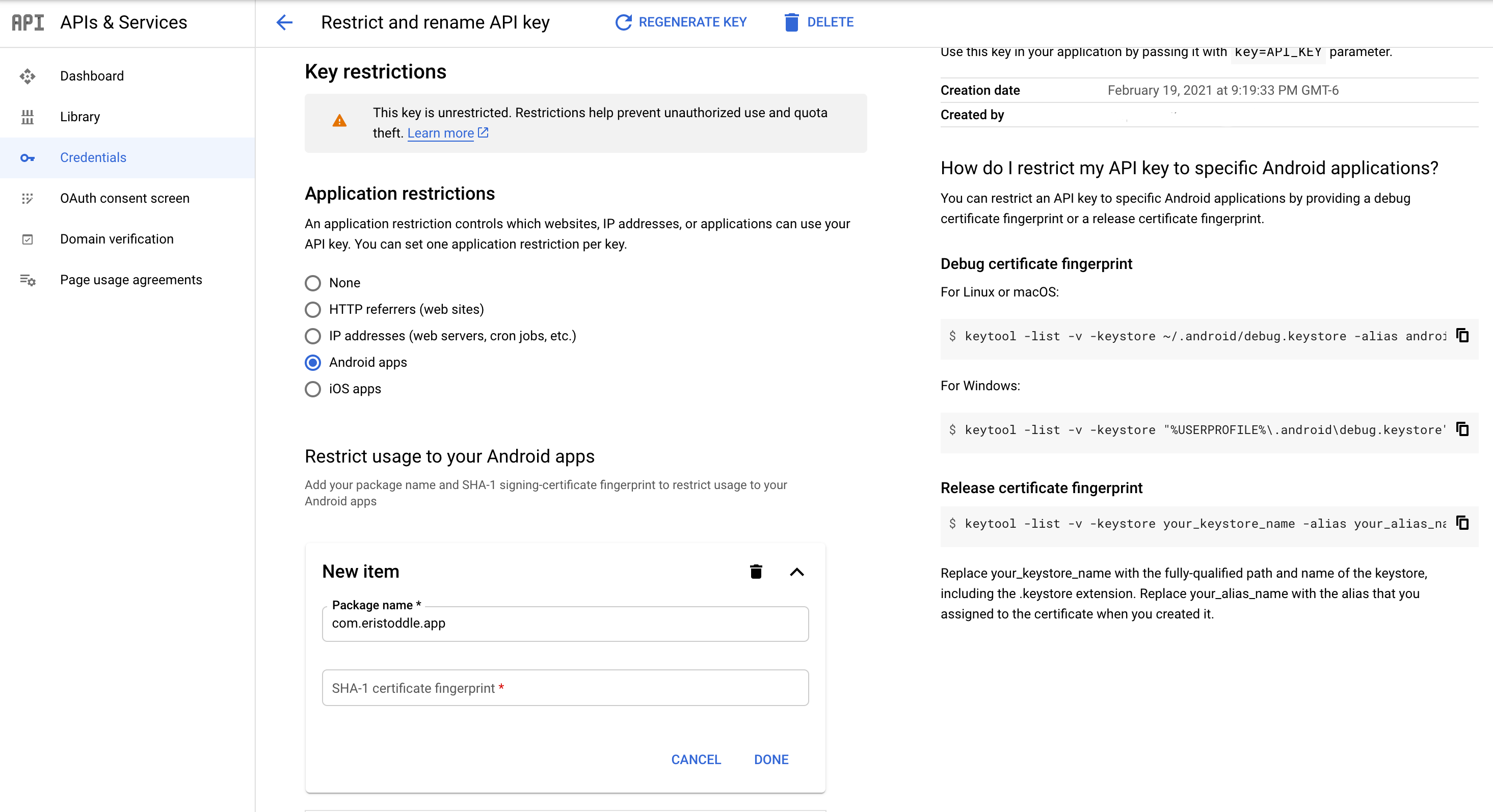The height and width of the screenshot is (812, 1493).
Task: Copy the release certificate keytool command
Action: (1462, 523)
